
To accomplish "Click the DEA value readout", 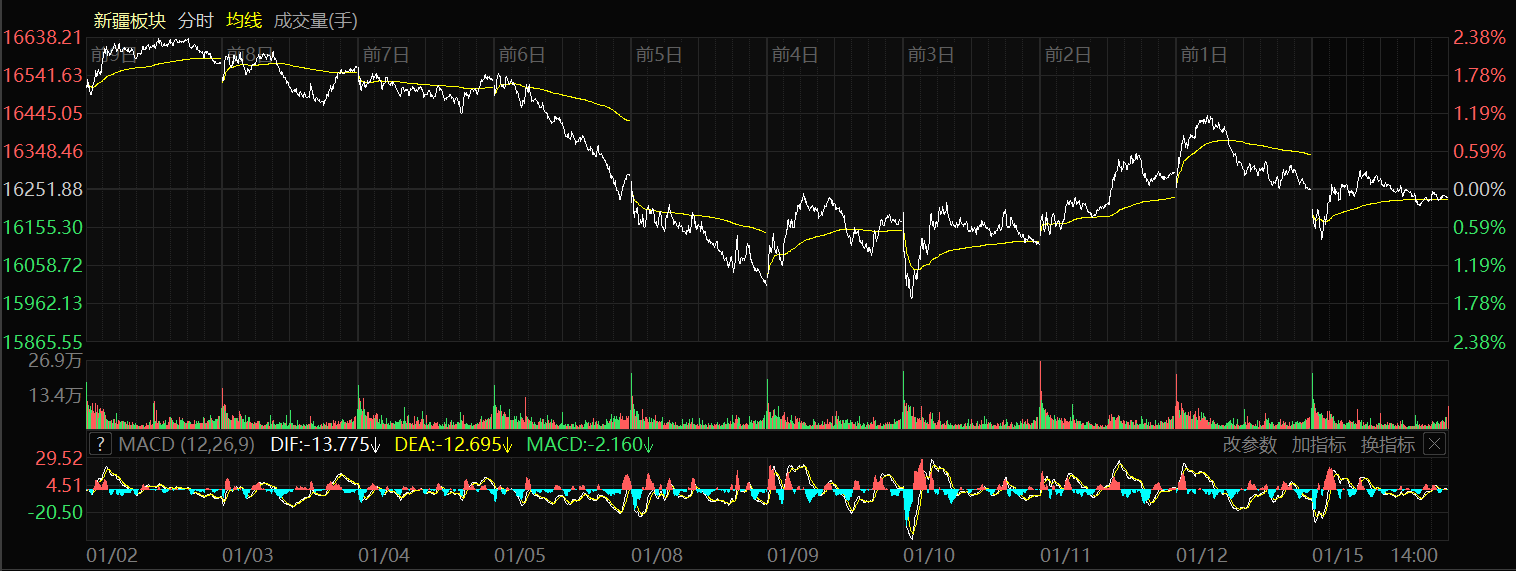I will tap(453, 445).
